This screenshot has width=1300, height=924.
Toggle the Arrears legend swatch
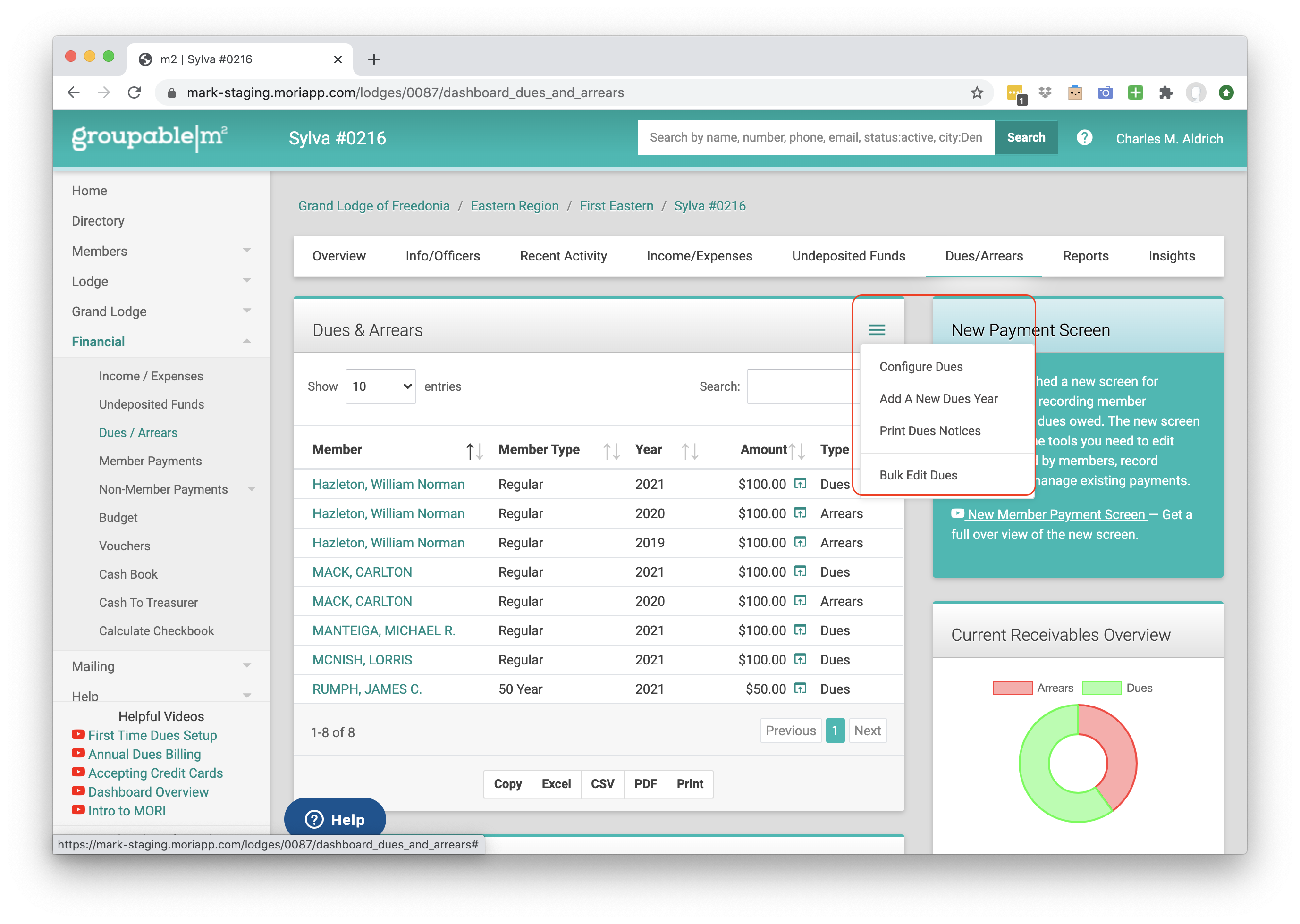click(x=1013, y=688)
